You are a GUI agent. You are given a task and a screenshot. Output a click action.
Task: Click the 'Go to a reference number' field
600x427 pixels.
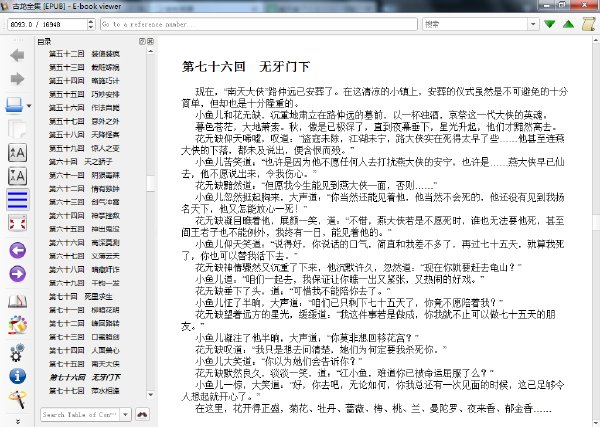coord(259,24)
